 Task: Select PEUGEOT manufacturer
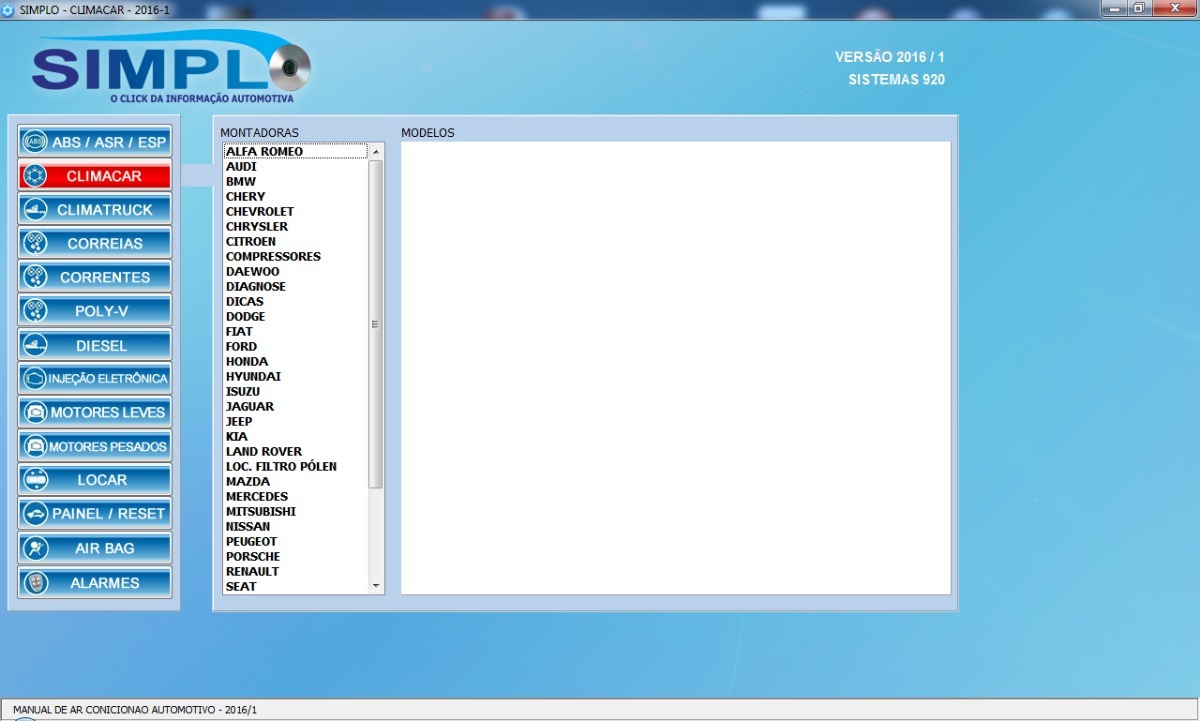(295, 541)
